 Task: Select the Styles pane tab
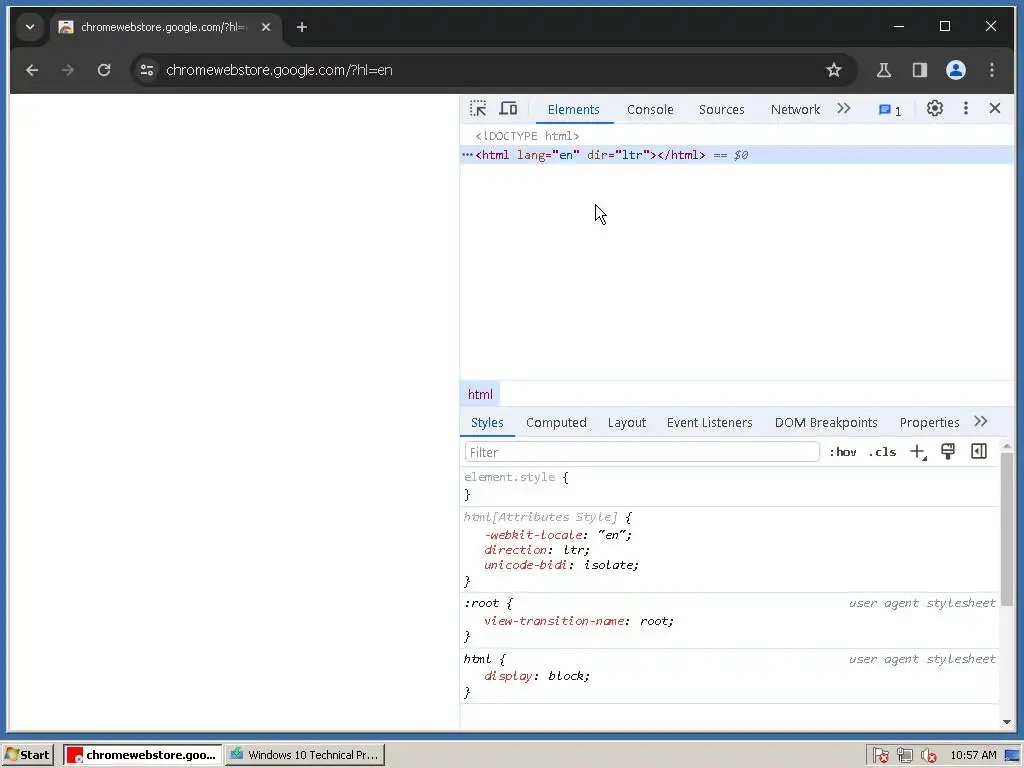(487, 423)
